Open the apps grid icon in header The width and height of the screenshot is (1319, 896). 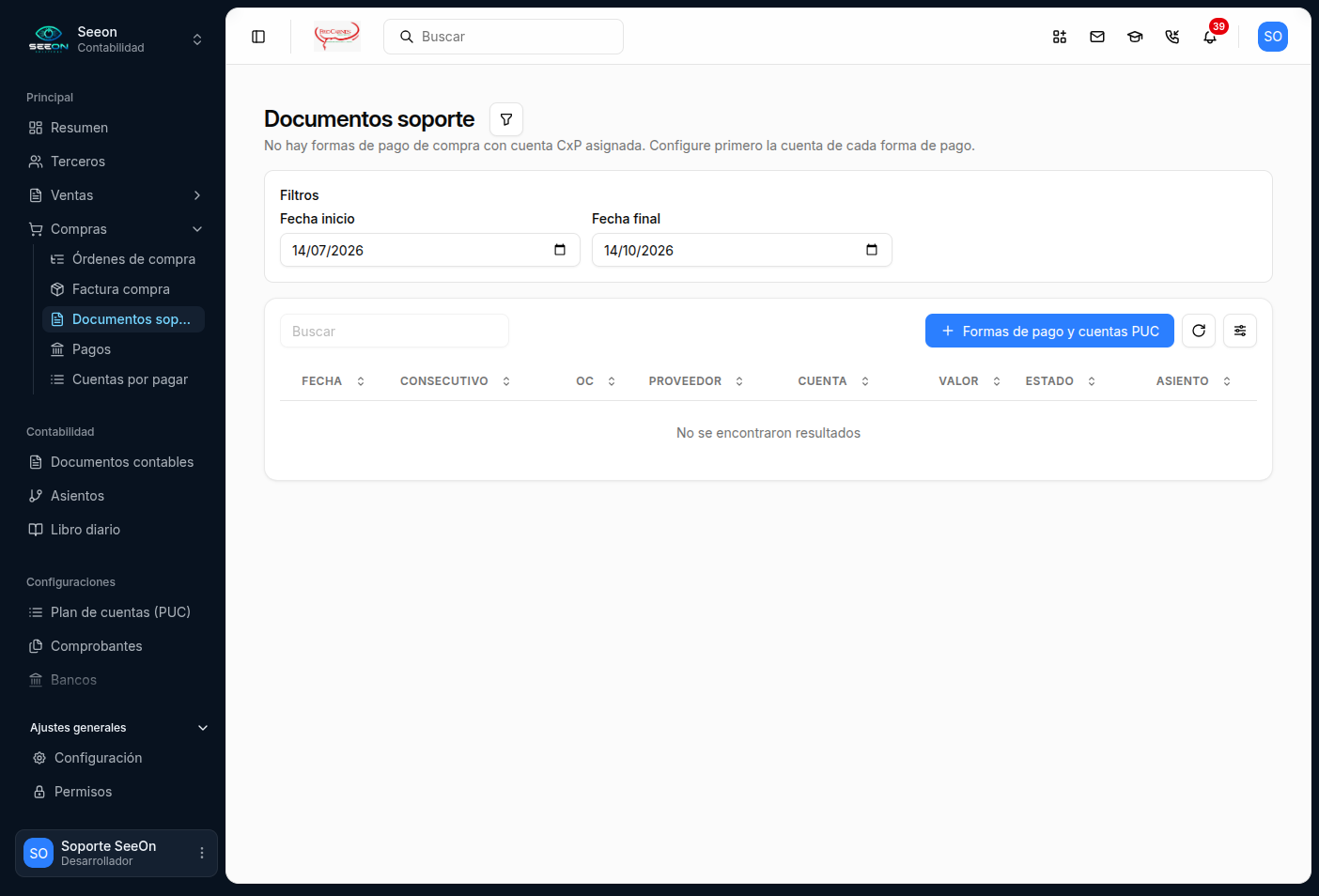coord(1060,37)
